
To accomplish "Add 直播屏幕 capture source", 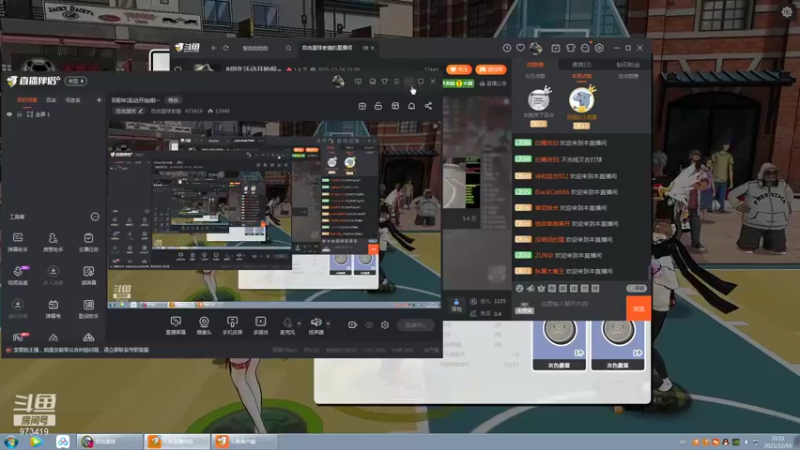I will point(176,326).
